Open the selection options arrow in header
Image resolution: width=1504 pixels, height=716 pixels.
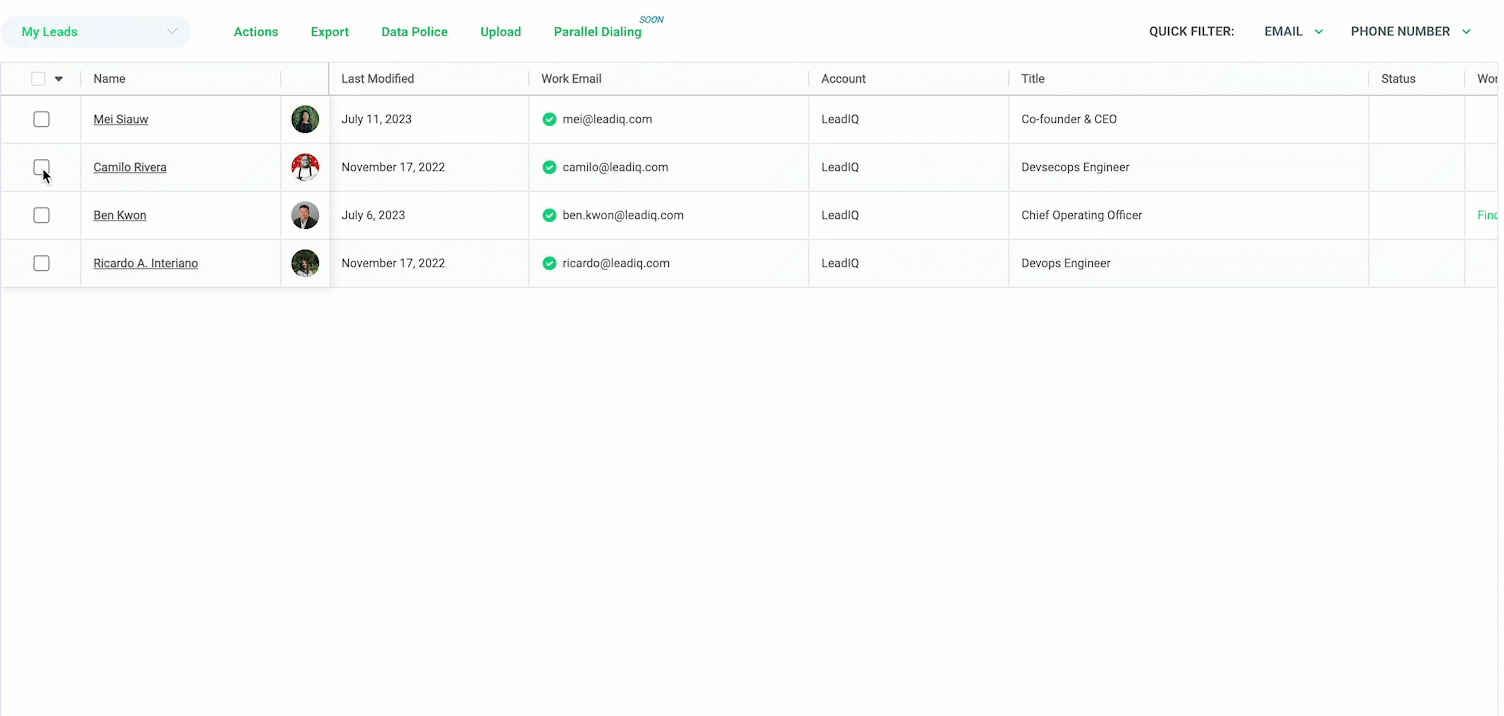pyautogui.click(x=59, y=79)
